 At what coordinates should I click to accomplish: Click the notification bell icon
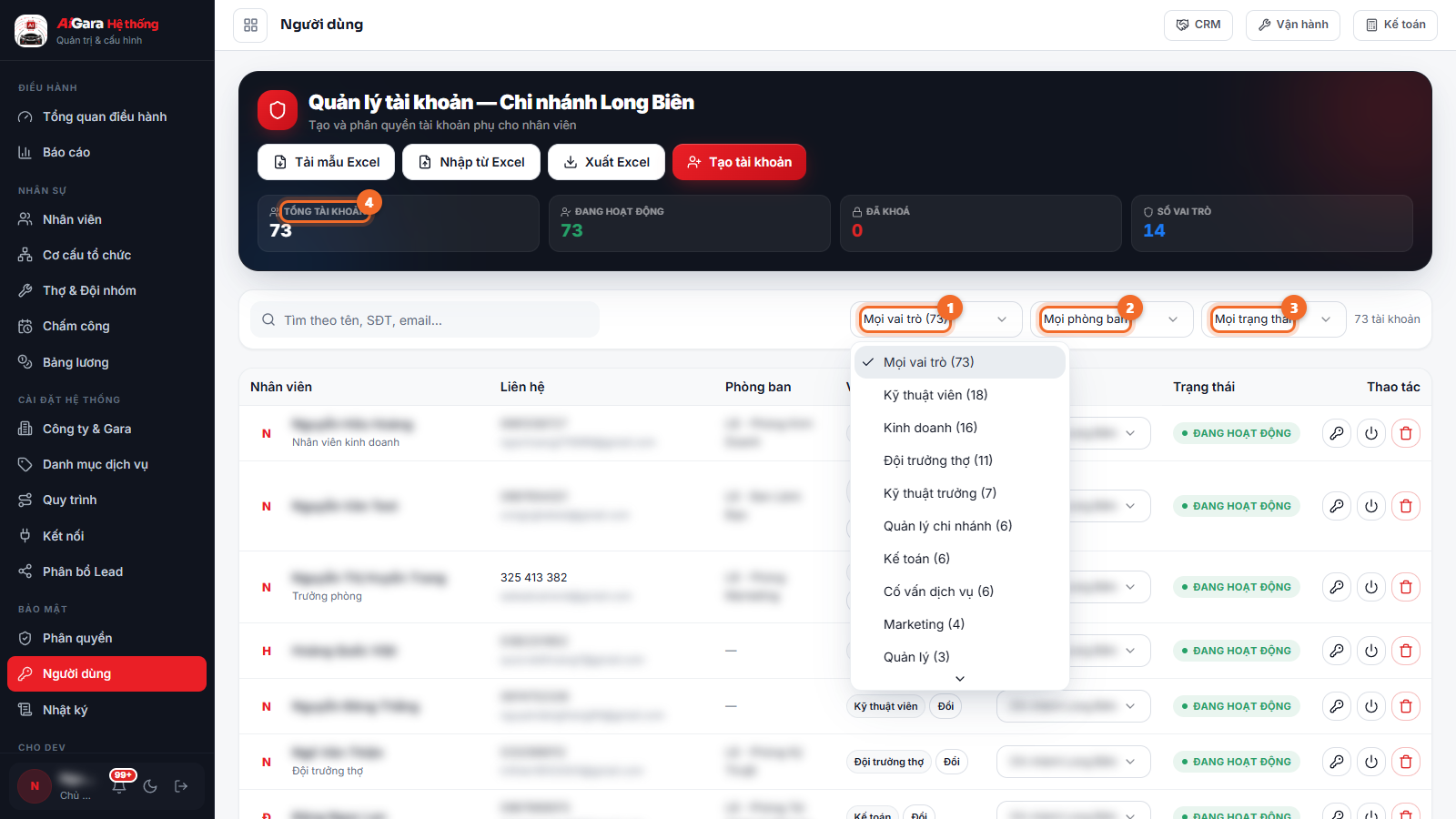point(119,786)
